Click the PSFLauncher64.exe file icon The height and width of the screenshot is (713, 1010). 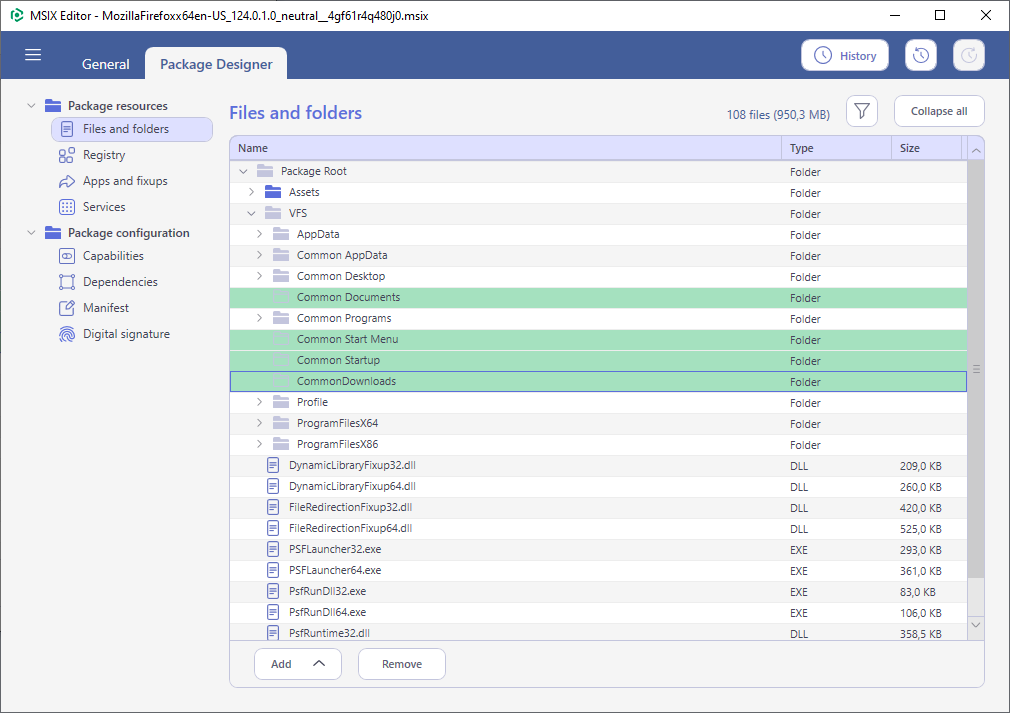pos(273,570)
